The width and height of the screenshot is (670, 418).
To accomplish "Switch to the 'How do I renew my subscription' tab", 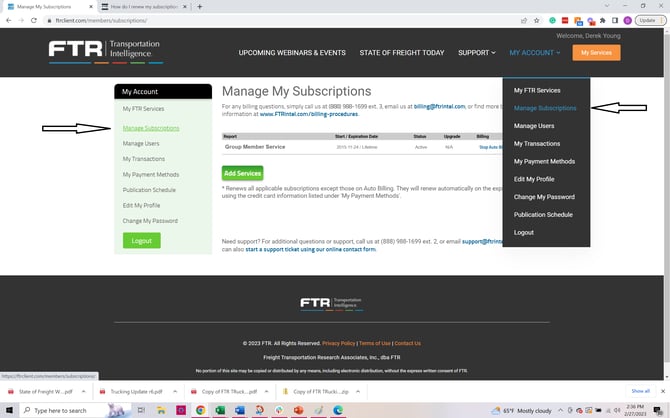I will pos(144,6).
